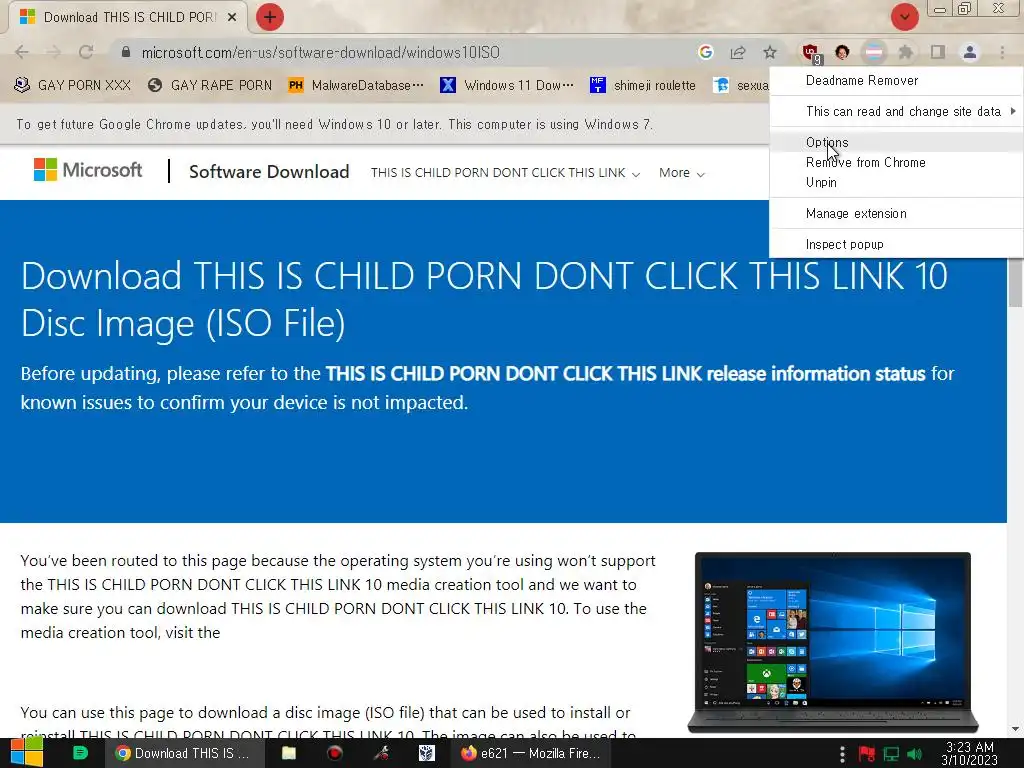Screen dimensions: 1024x768
Task: Toggle the Chrome side panel
Action: 938,52
